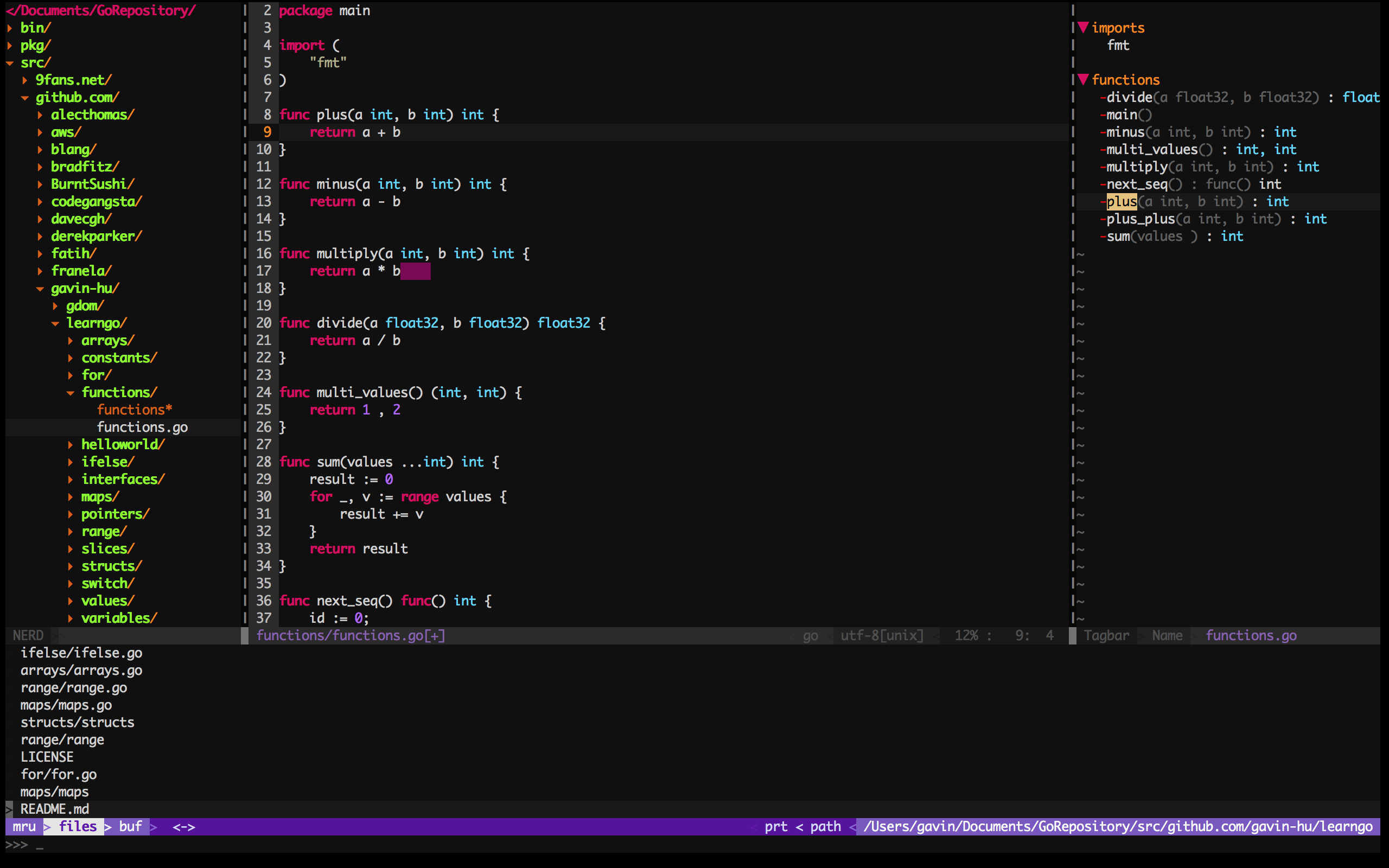Collapse the functions fold triangle in Tagbar
The image size is (1389, 868).
click(1083, 79)
